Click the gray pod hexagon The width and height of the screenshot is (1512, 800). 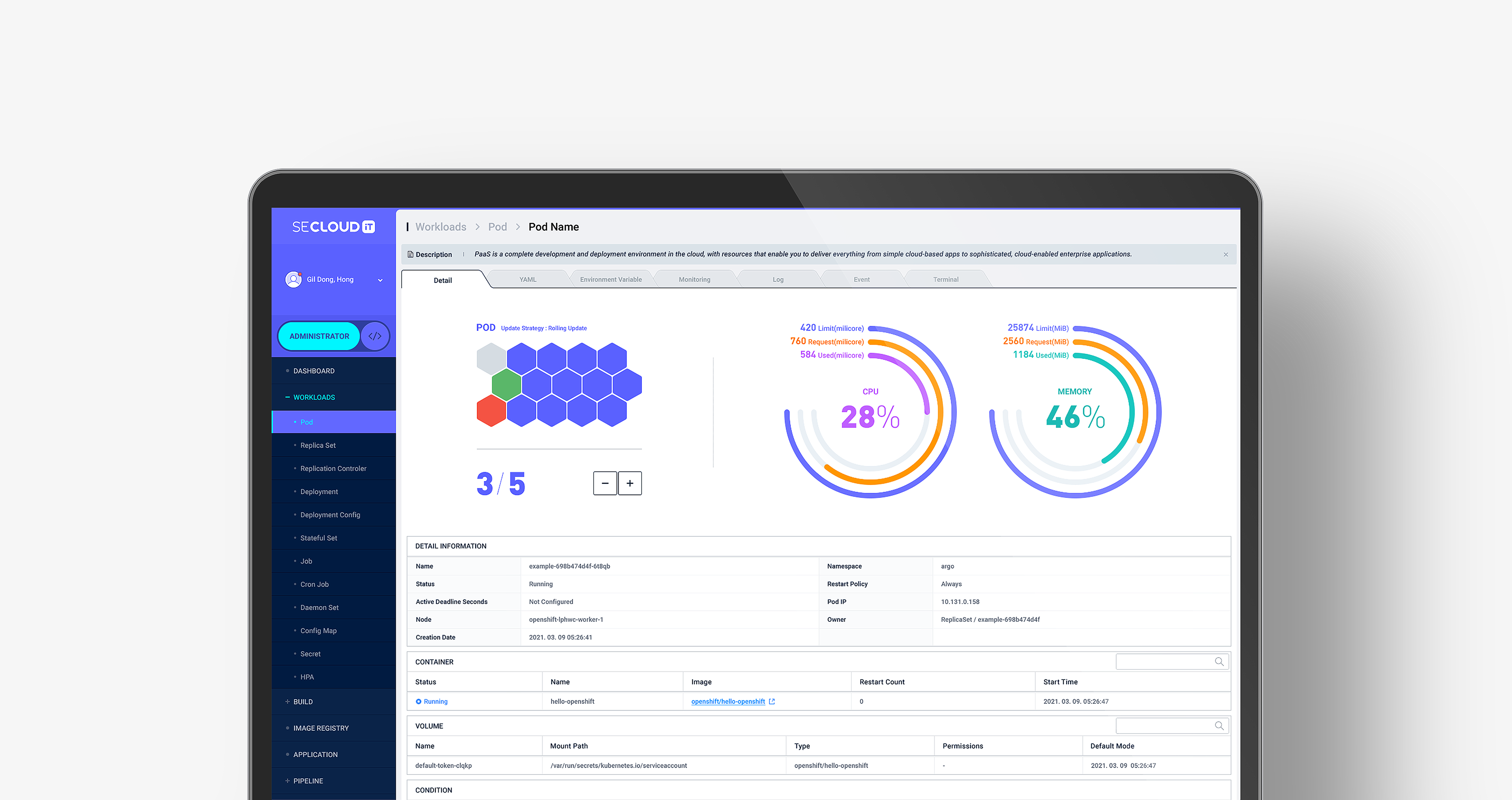click(491, 358)
